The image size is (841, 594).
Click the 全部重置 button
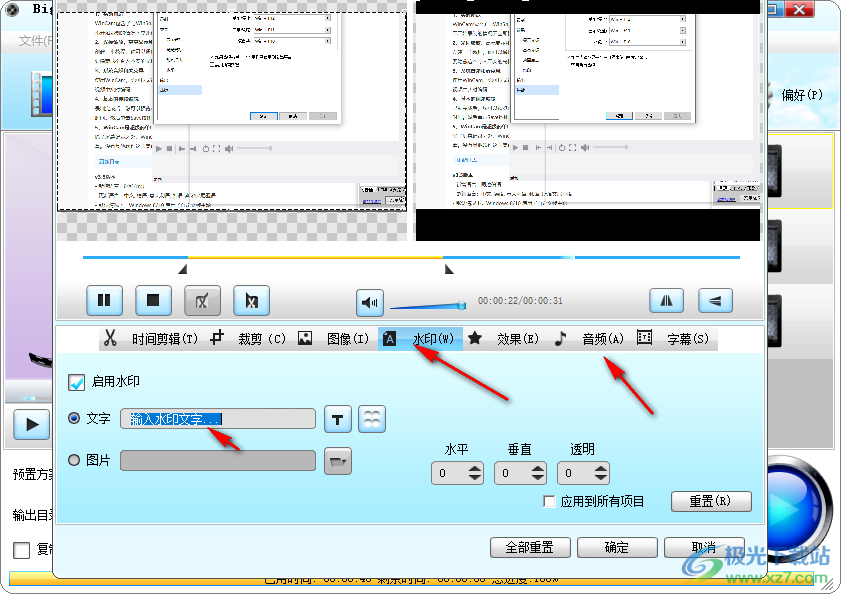[x=529, y=547]
